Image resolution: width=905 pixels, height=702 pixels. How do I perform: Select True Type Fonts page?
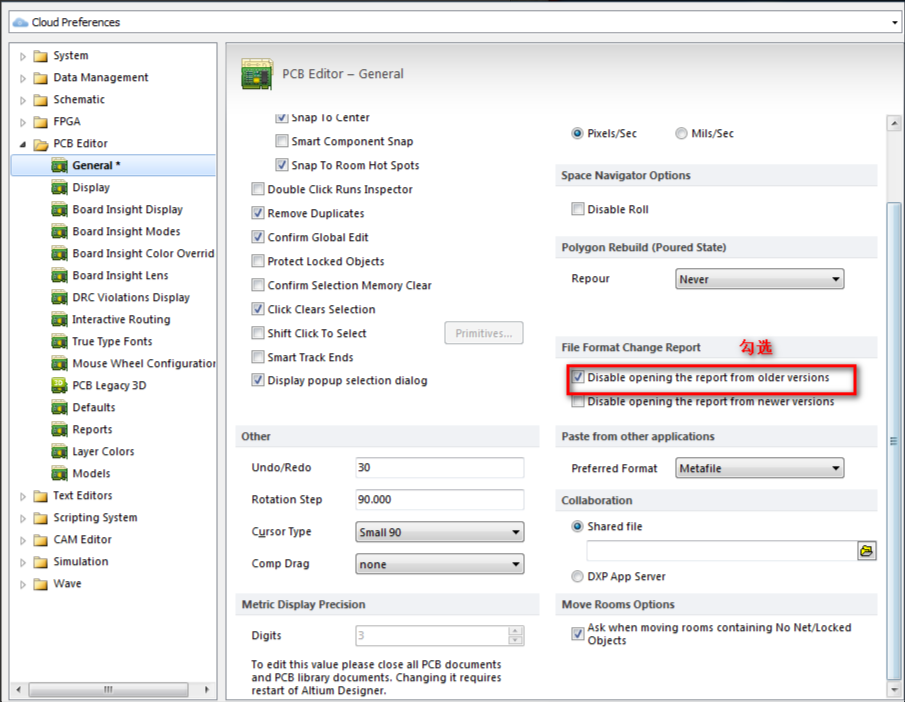112,341
